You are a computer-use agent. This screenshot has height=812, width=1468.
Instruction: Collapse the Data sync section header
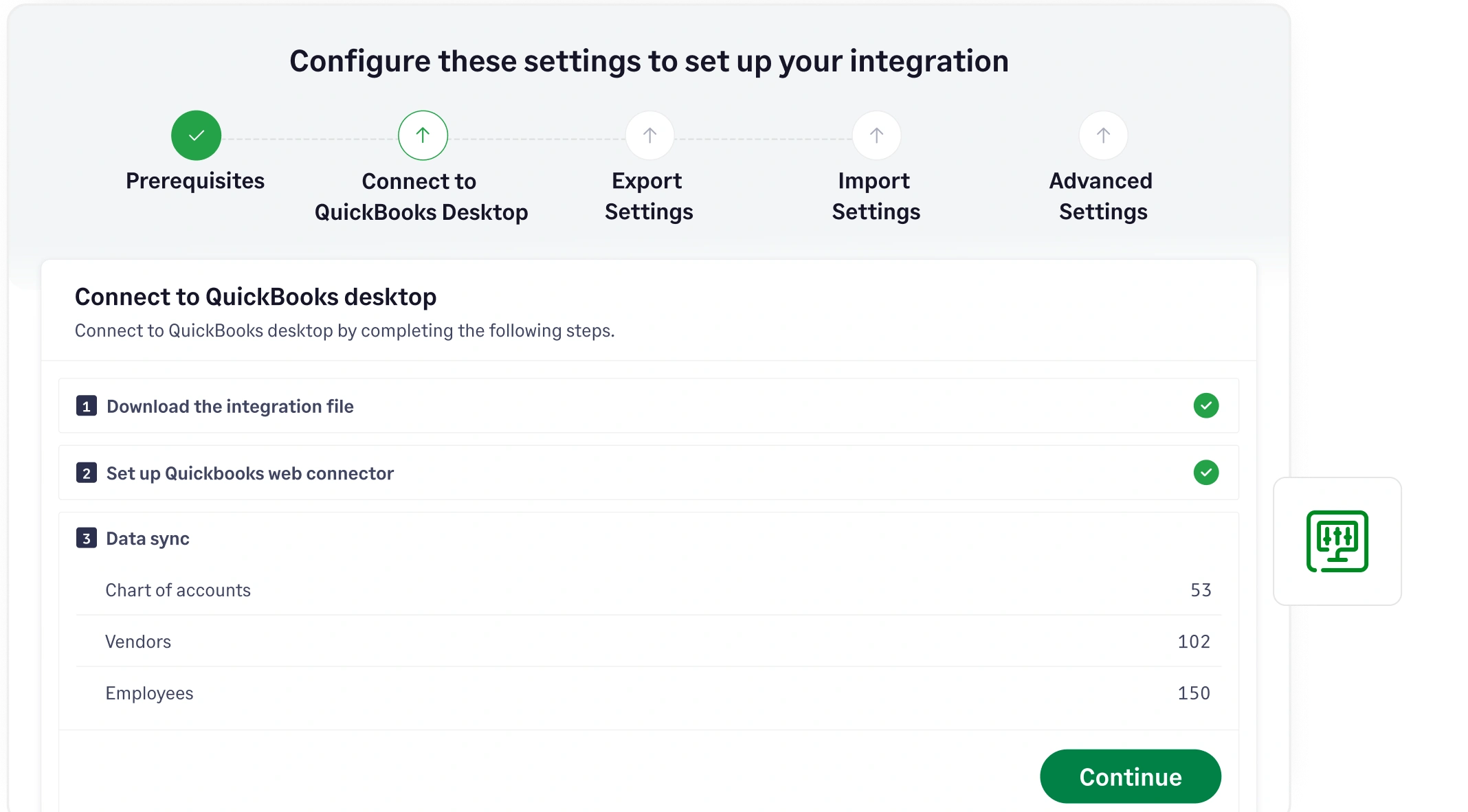tap(148, 539)
